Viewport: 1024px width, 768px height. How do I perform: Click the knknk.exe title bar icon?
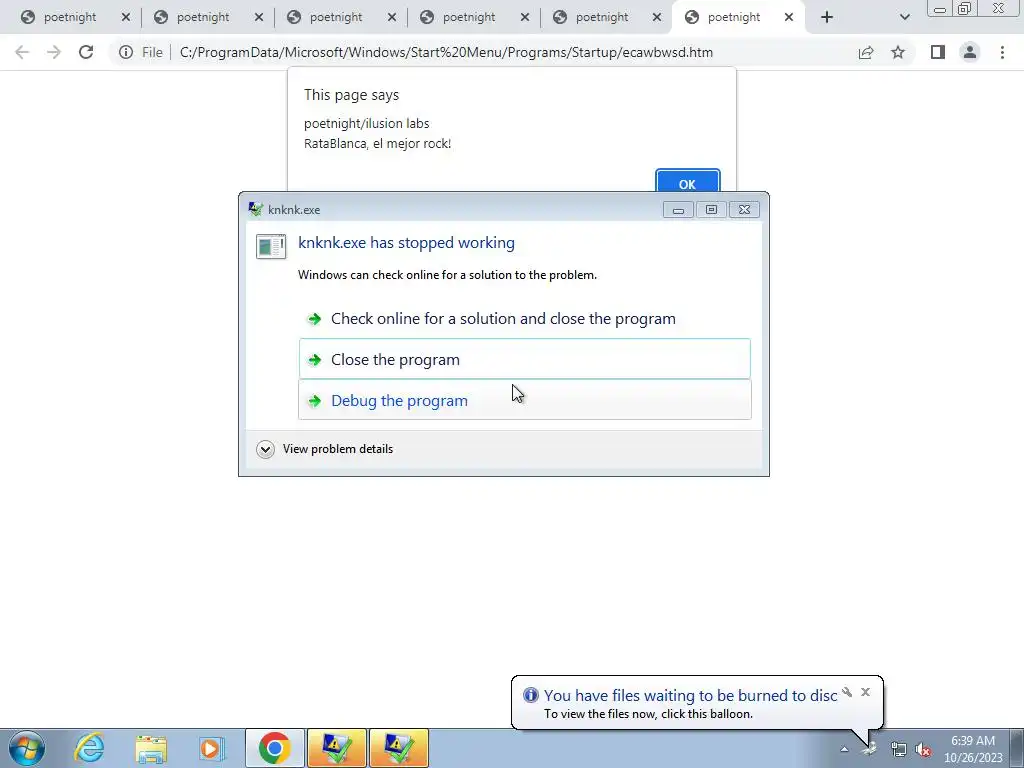[x=255, y=209]
